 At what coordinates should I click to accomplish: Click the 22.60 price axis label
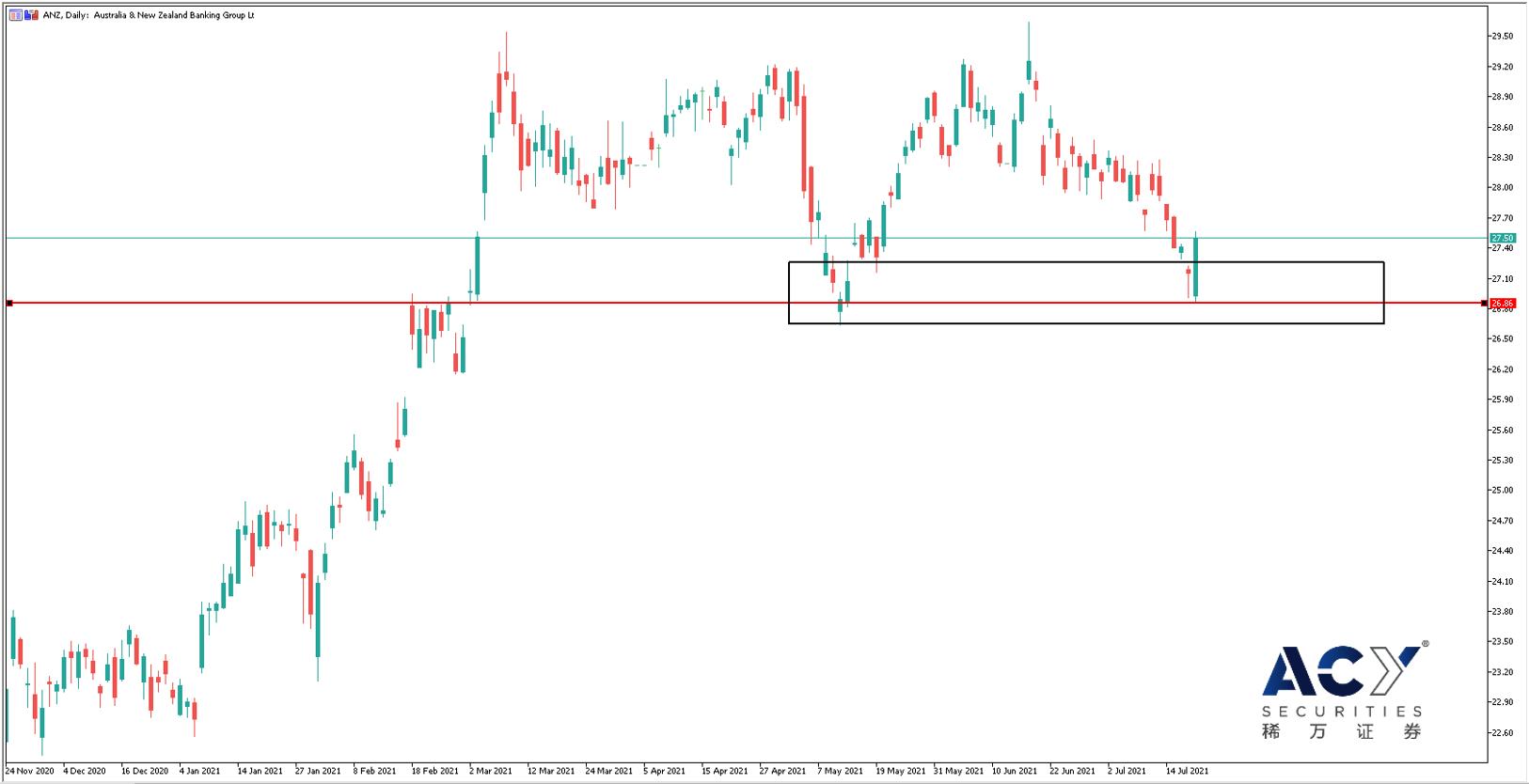(1502, 732)
